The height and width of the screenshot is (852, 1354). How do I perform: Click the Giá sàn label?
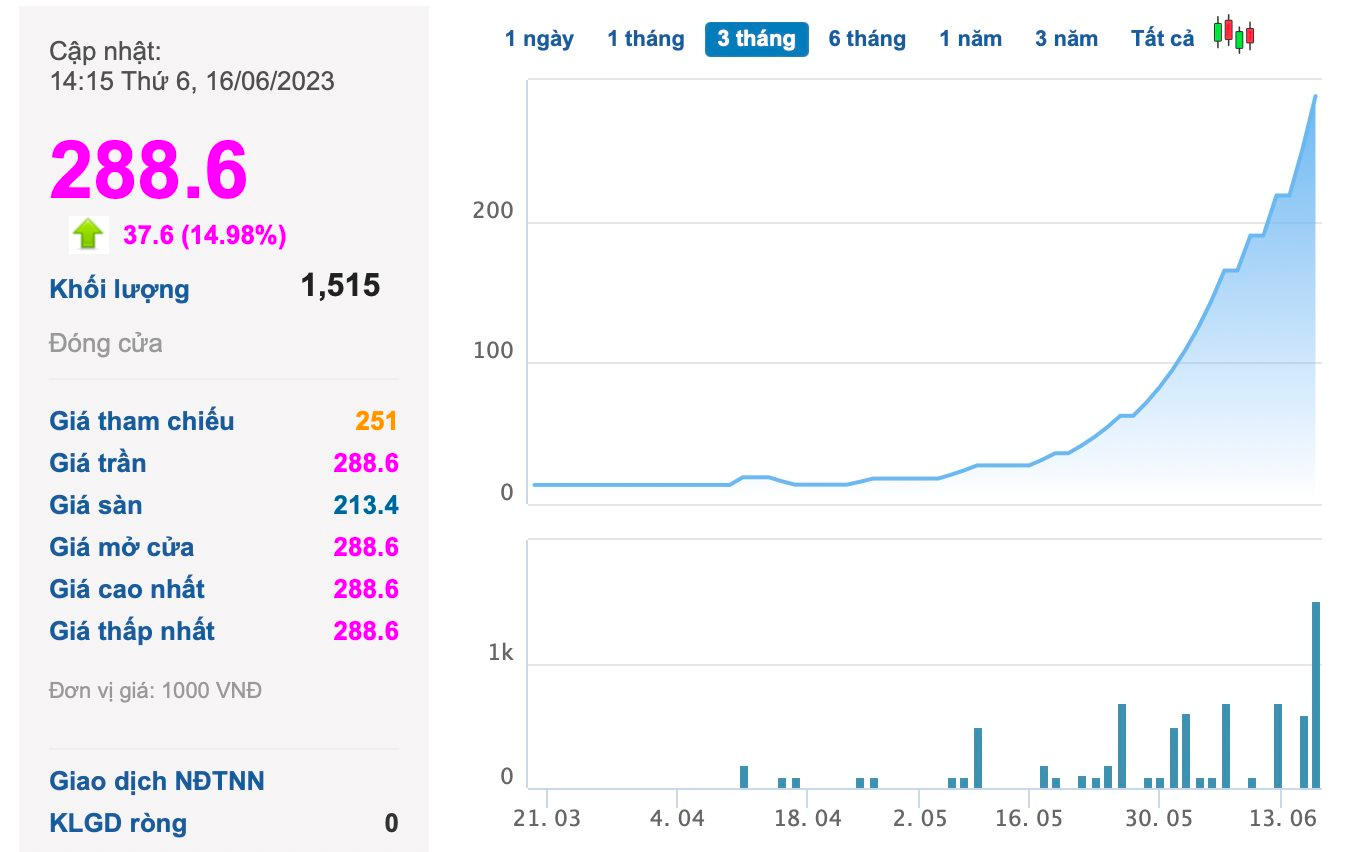click(96, 505)
